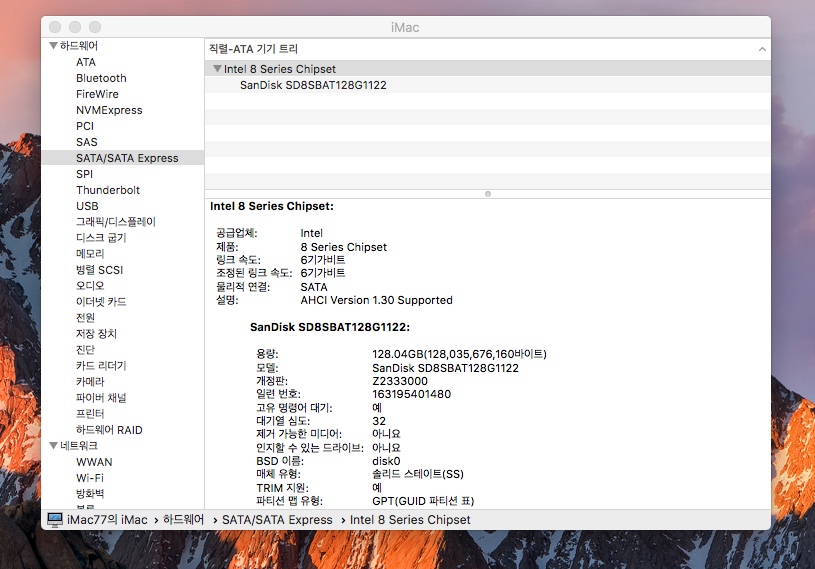Collapse the 네트워크 section triangle
This screenshot has width=815, height=569.
pyautogui.click(x=52, y=446)
